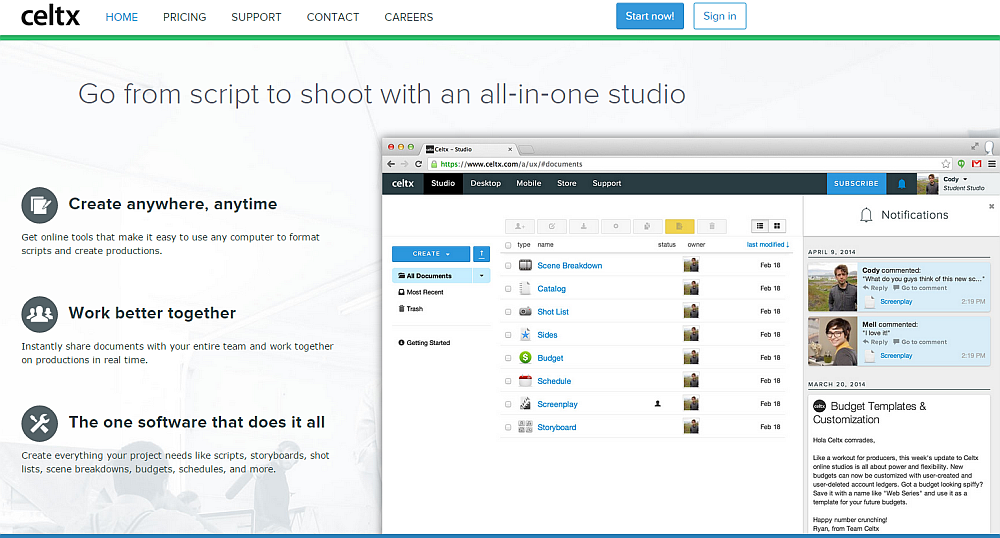Viewport: 1000px width, 538px height.
Task: Check the Scene Breakdown row checkbox
Action: coord(508,266)
